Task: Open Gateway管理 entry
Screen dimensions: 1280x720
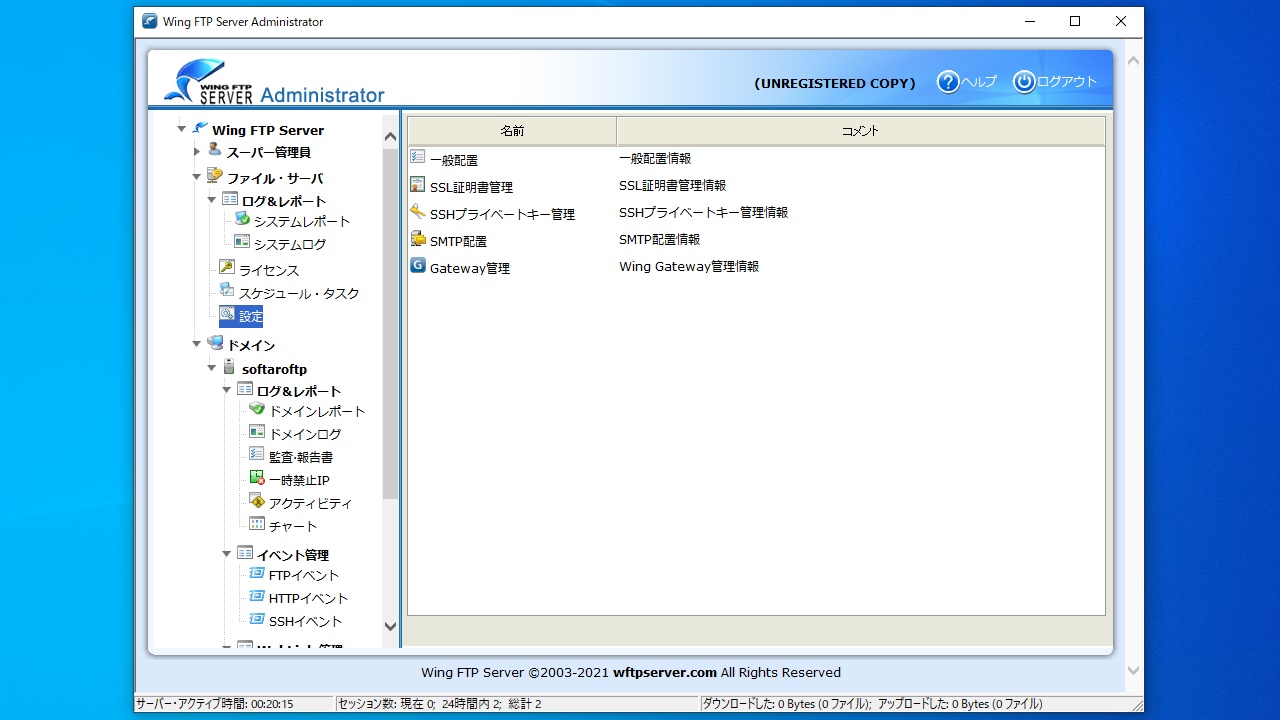Action: [470, 268]
